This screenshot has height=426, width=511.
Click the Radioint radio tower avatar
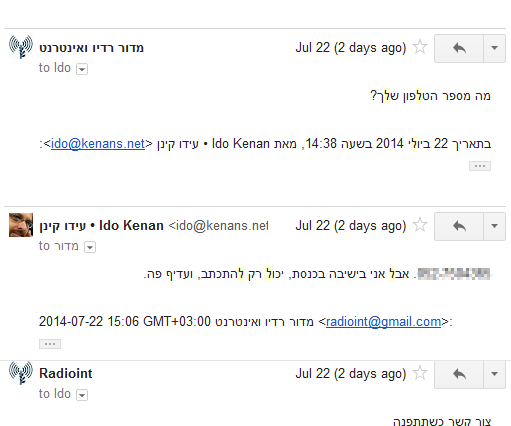[21, 373]
